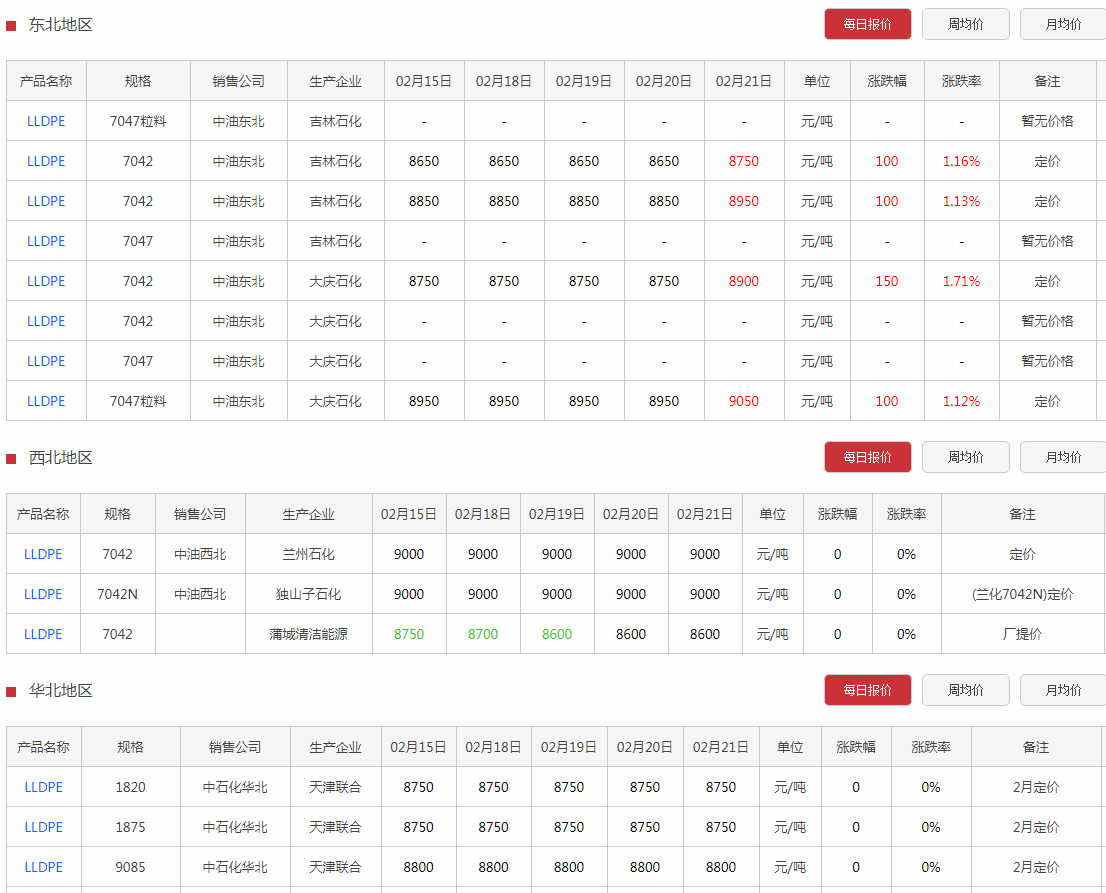Click the red 9050 price for 7047粒料
Image resolution: width=1106 pixels, height=893 pixels.
tap(743, 401)
